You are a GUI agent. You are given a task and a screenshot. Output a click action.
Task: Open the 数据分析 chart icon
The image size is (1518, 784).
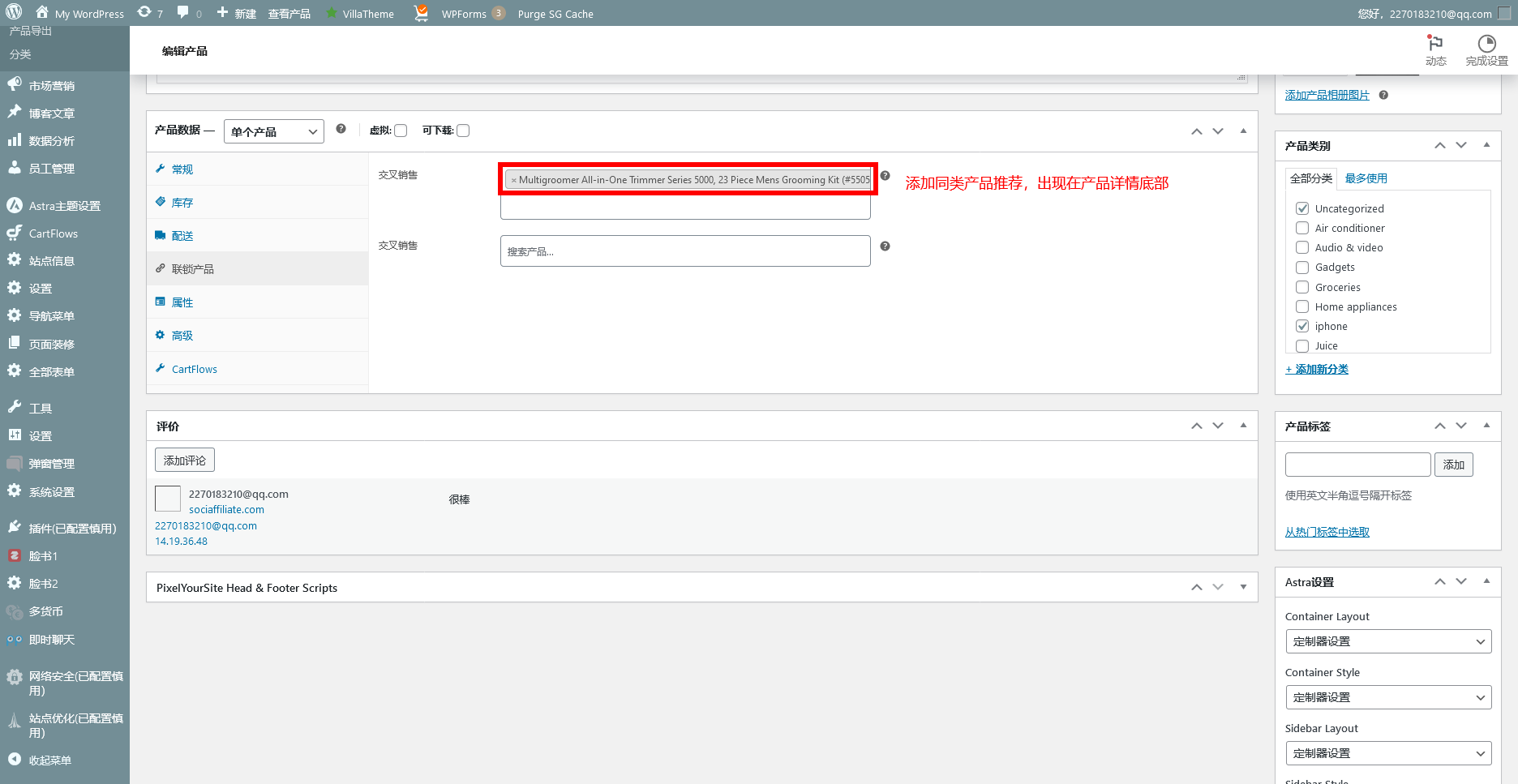pos(15,140)
